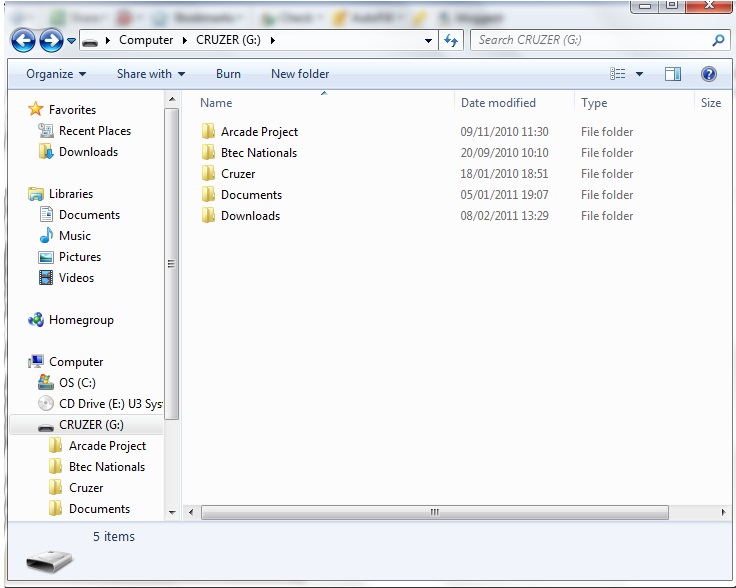Open the Homegroup icon
736x588 pixels.
tap(36, 320)
